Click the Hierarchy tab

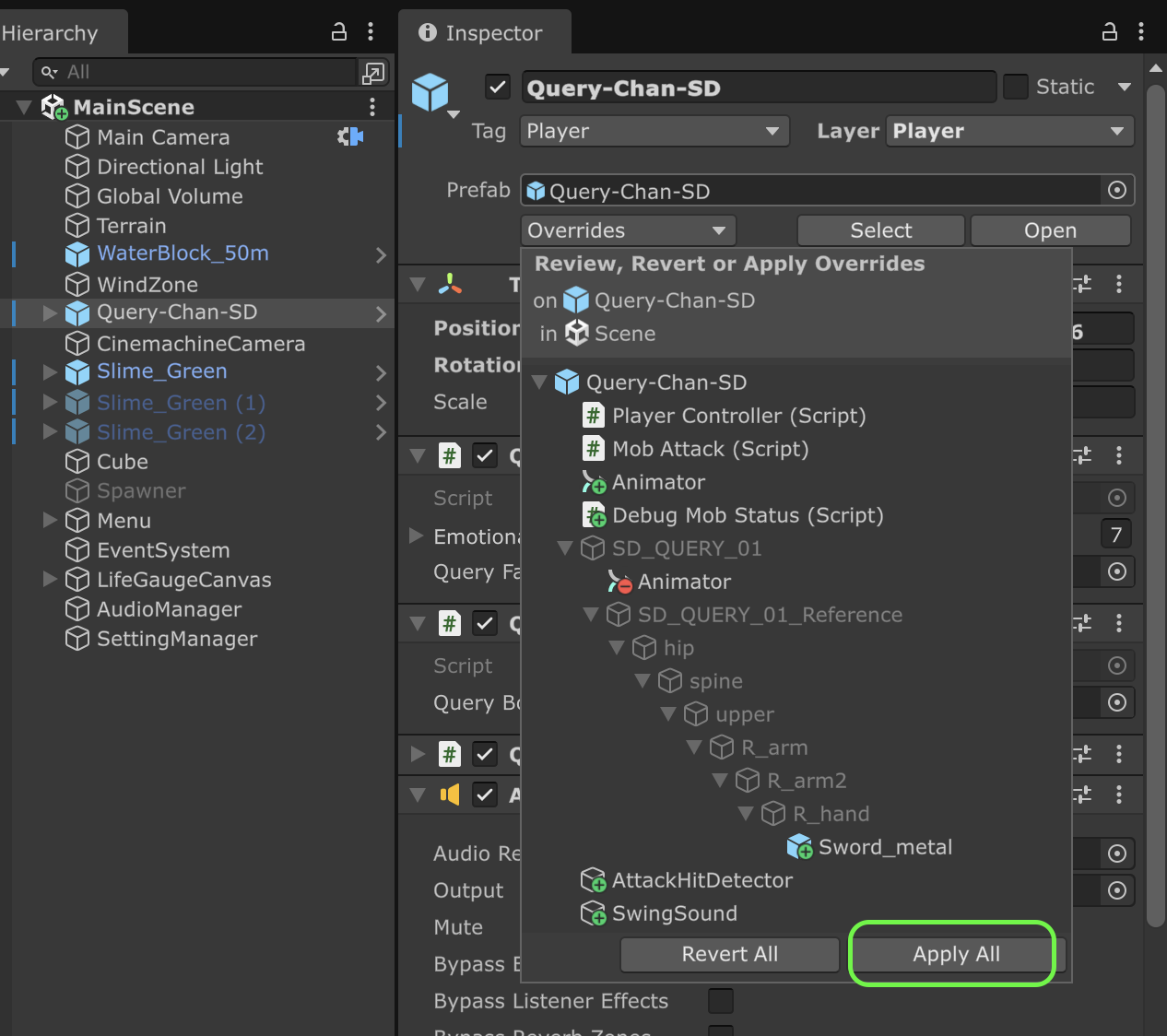pos(51,30)
